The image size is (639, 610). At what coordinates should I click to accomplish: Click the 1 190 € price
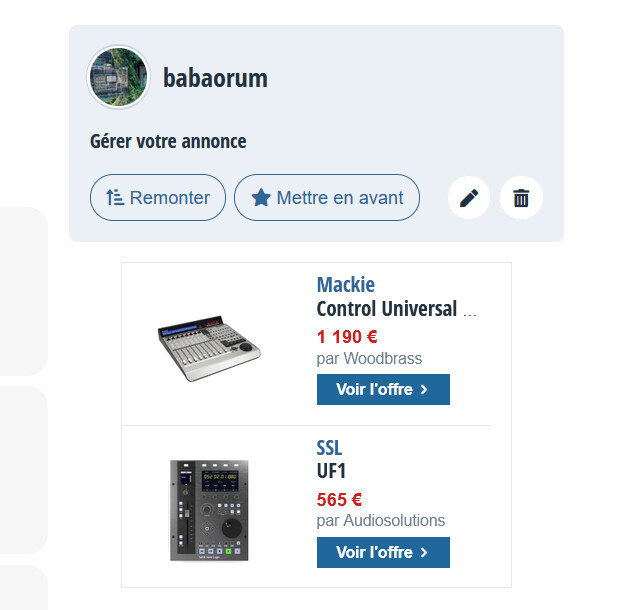click(x=347, y=337)
